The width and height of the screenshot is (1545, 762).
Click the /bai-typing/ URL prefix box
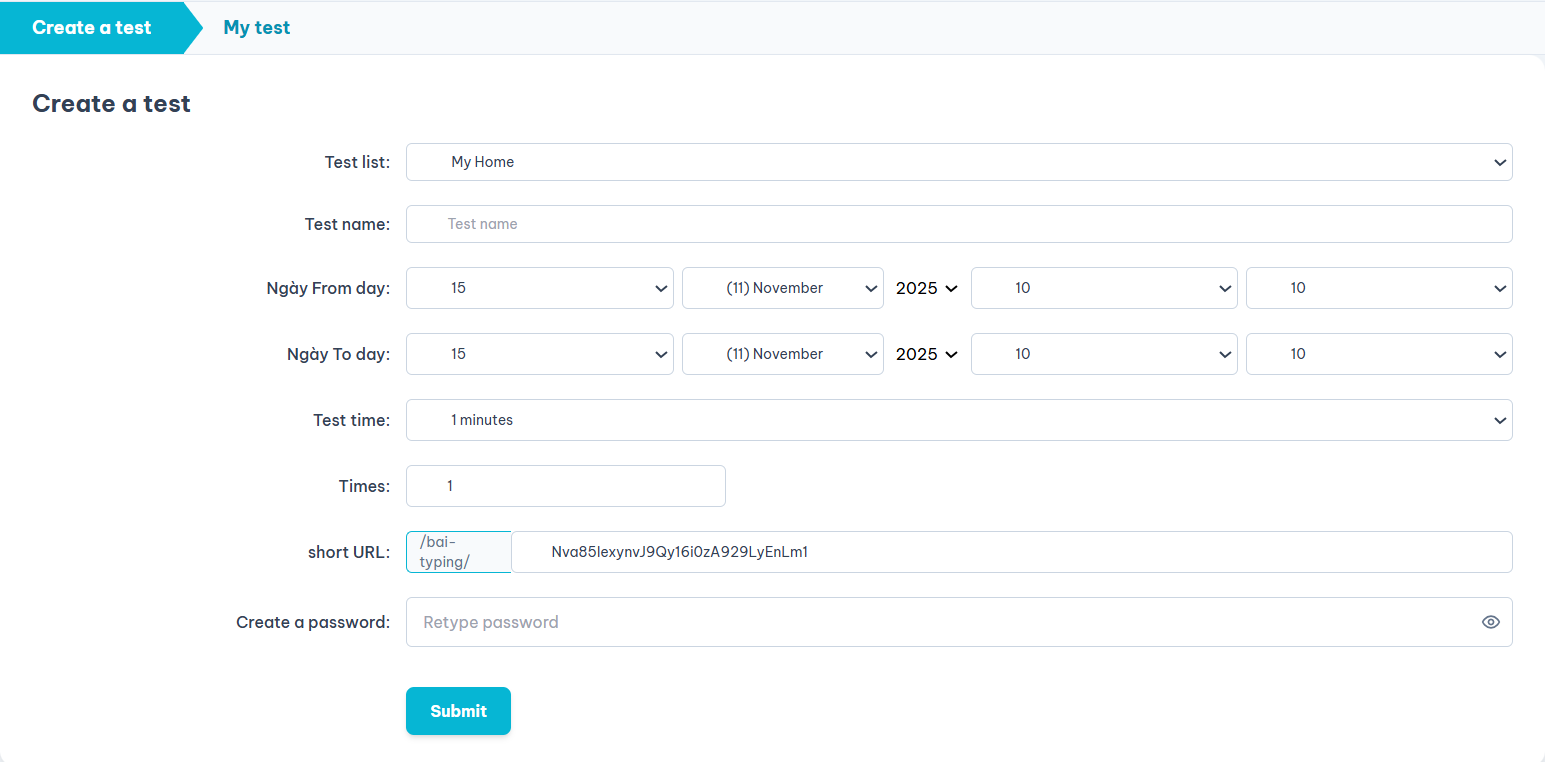pos(458,551)
